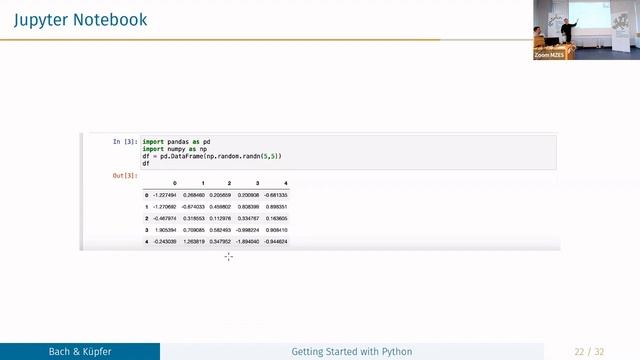Click the cell value 0.582493 in row 3
The width and height of the screenshot is (640, 360).
220,230
